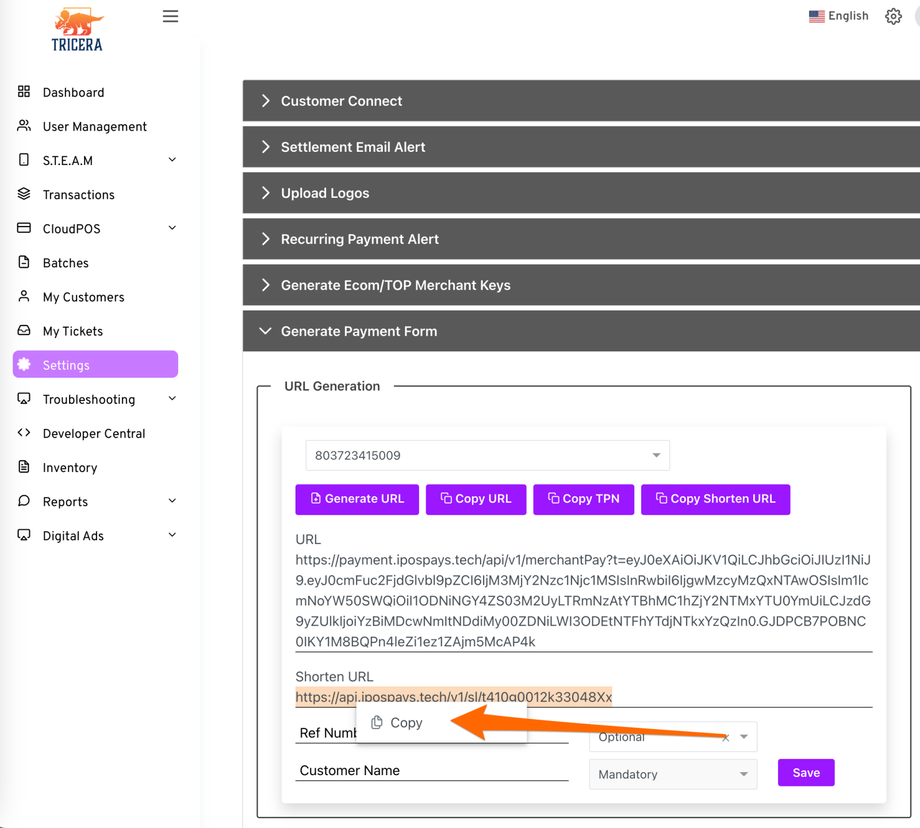Viewport: 920px width, 828px height.
Task: Choose Copy from the context menu
Action: [x=406, y=723]
